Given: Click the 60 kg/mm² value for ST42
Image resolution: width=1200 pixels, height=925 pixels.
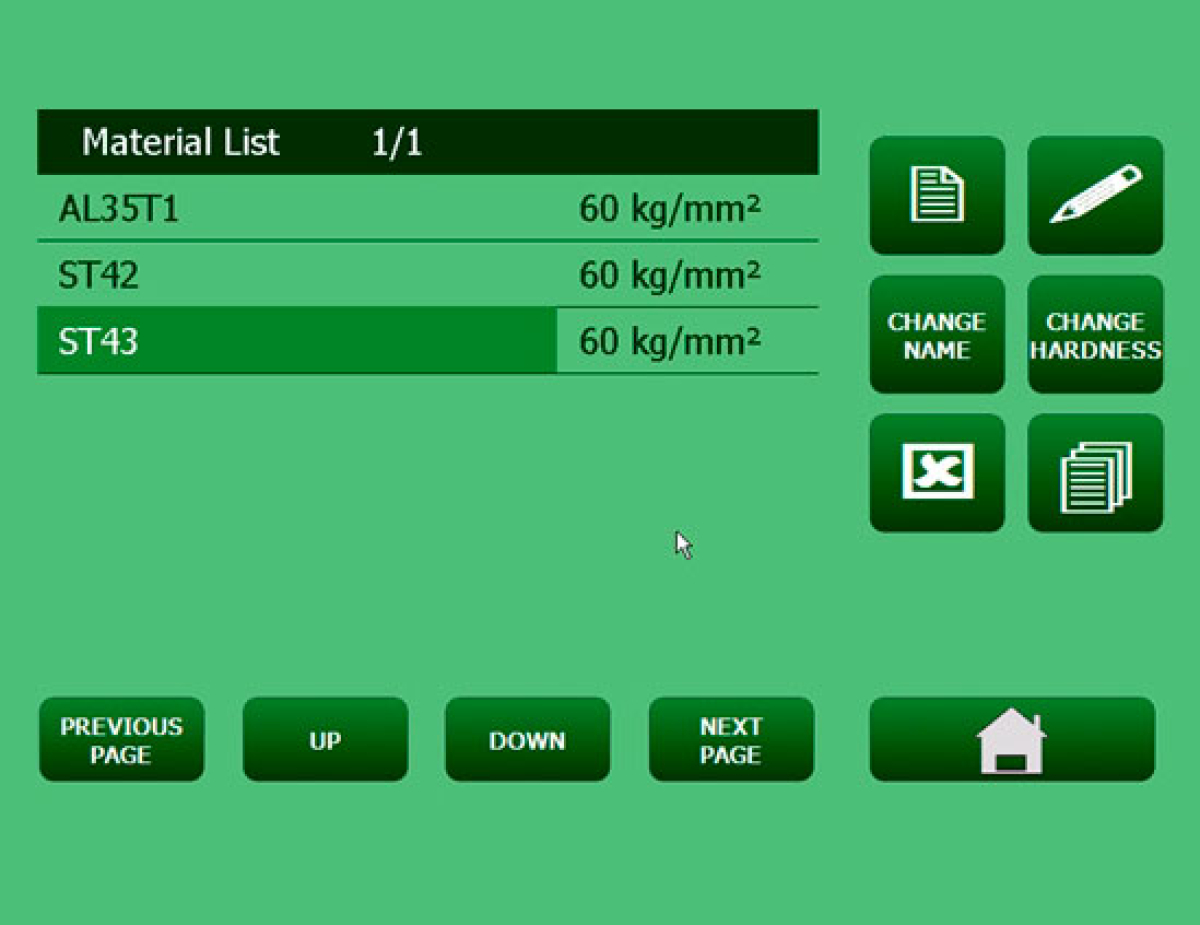Looking at the screenshot, I should 670,275.
